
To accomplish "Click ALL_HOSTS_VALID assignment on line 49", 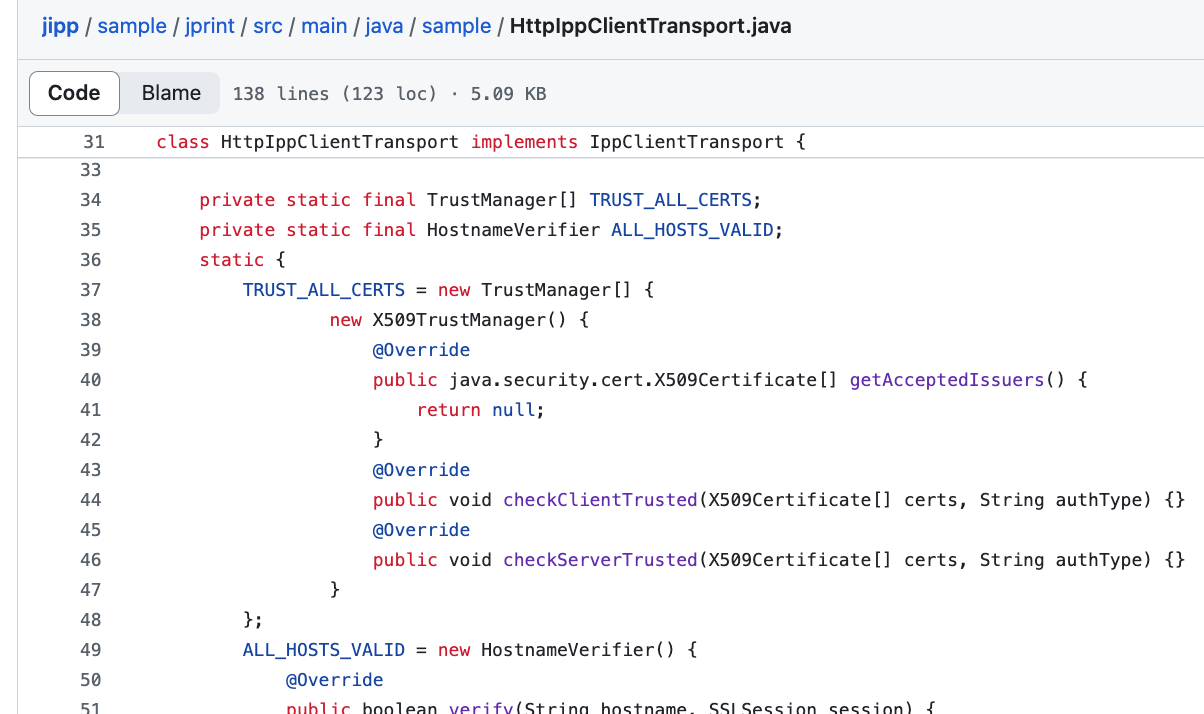I will [x=324, y=650].
